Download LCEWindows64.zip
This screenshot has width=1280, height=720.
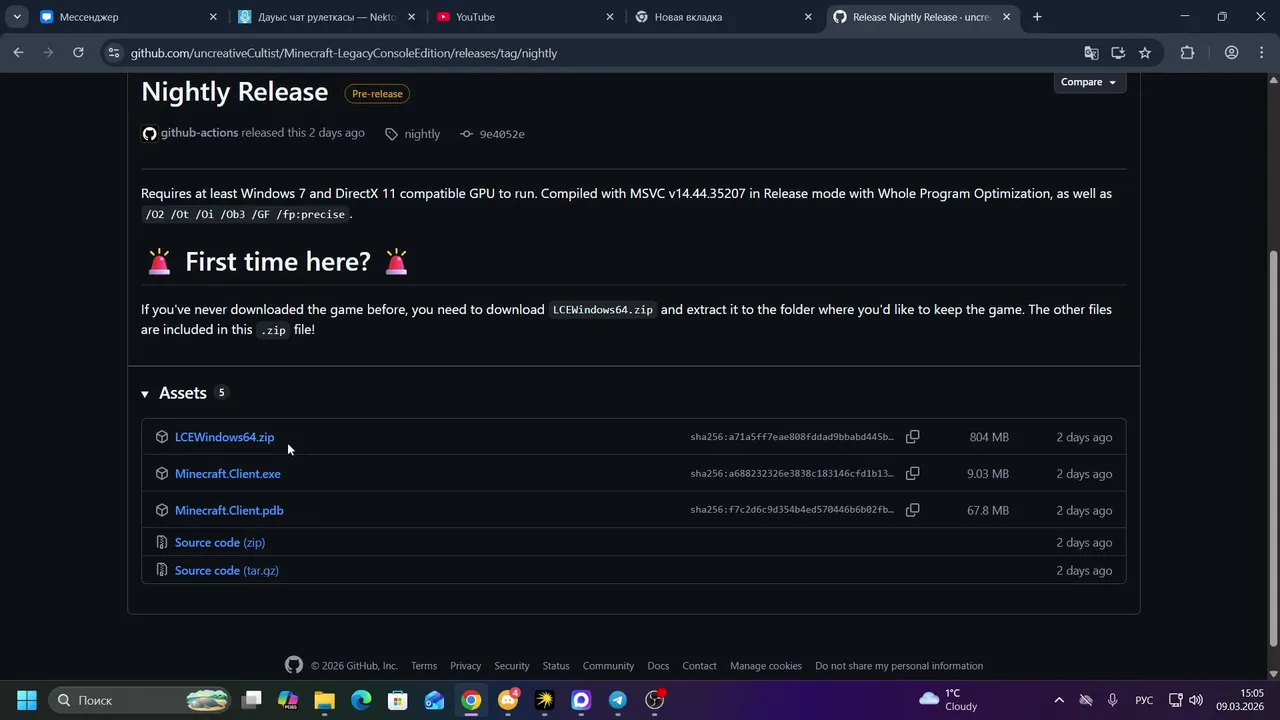point(224,437)
